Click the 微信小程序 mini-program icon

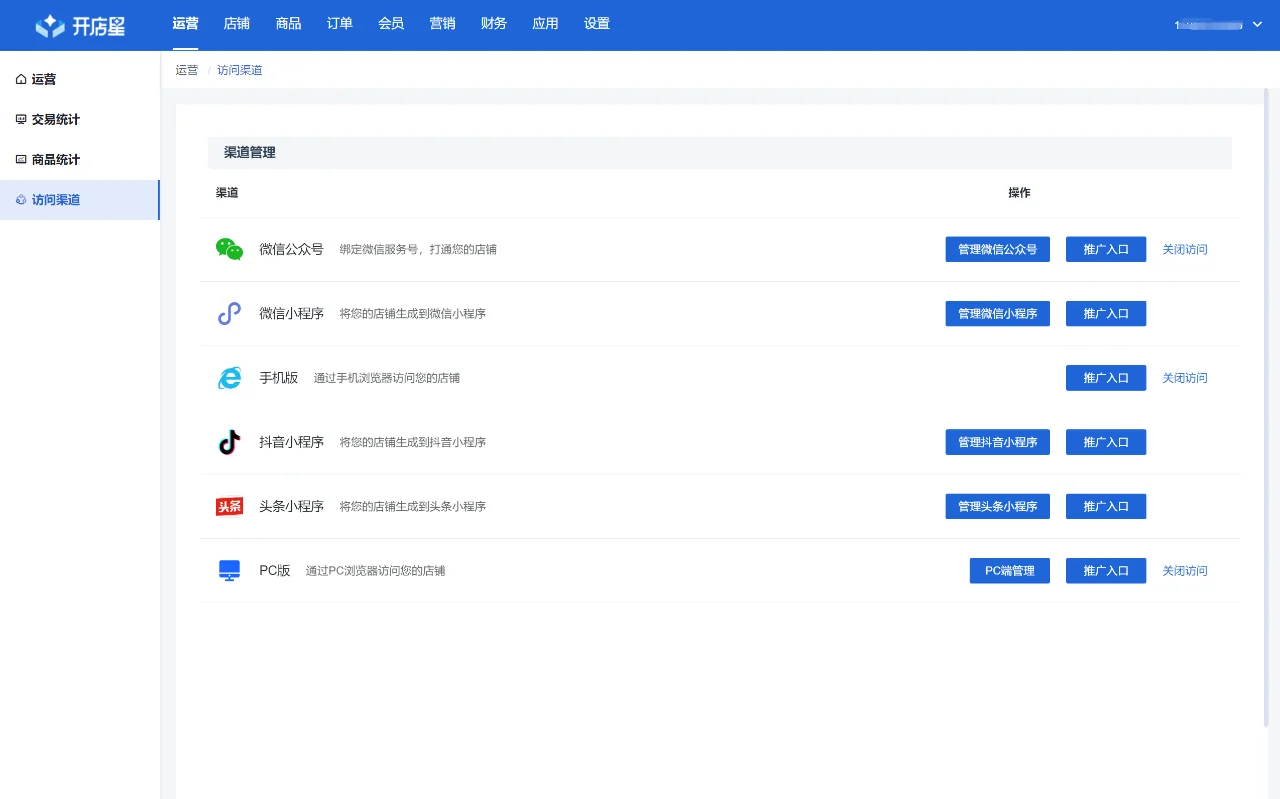229,314
